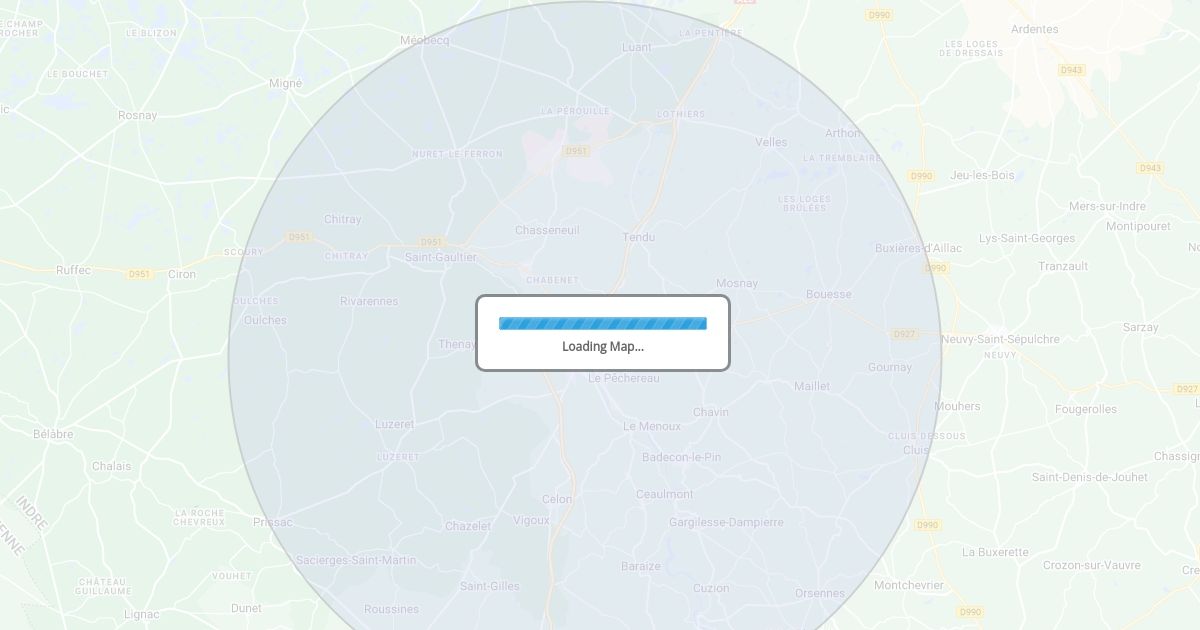Select the D927 road shield east of Bouesse
This screenshot has width=1200, height=630.
tap(904, 334)
